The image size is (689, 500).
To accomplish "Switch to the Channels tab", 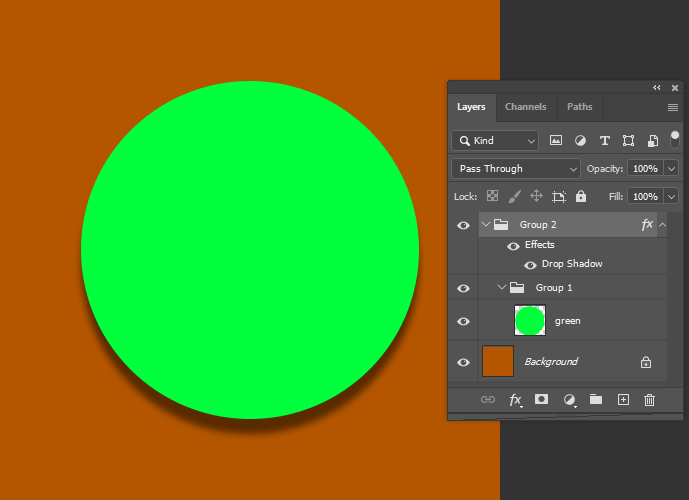I will [x=526, y=107].
